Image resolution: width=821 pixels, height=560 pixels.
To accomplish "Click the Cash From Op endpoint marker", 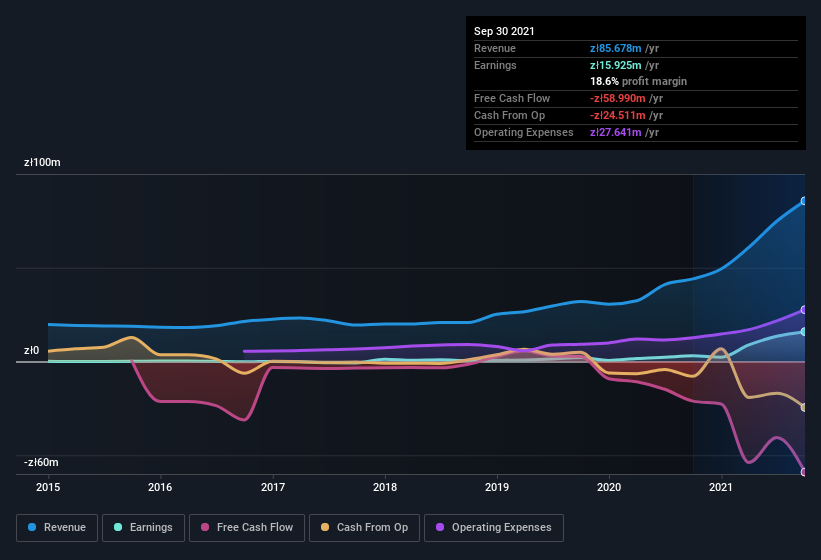I will coord(804,407).
